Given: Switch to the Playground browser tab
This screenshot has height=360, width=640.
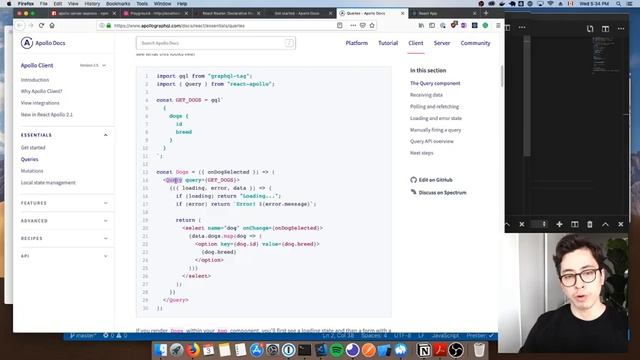Looking at the screenshot, I should pos(156,13).
